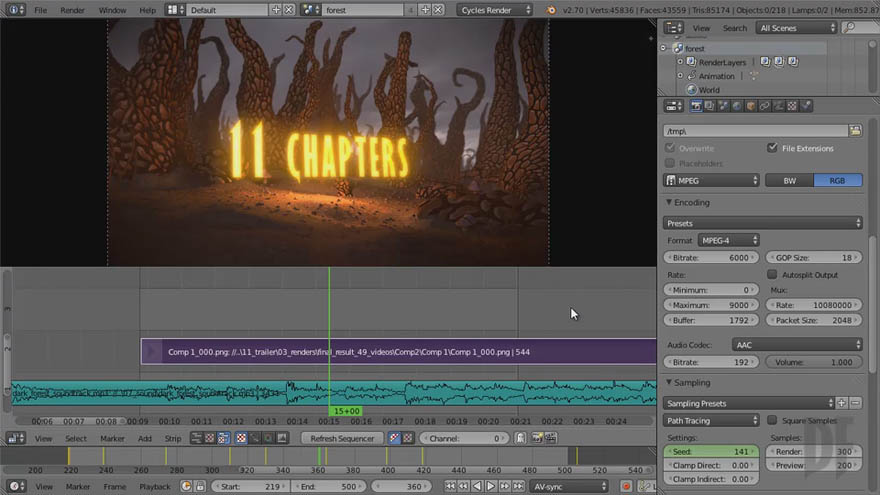
Task: Open the Texture properties tab (checker icon)
Action: [x=792, y=106]
